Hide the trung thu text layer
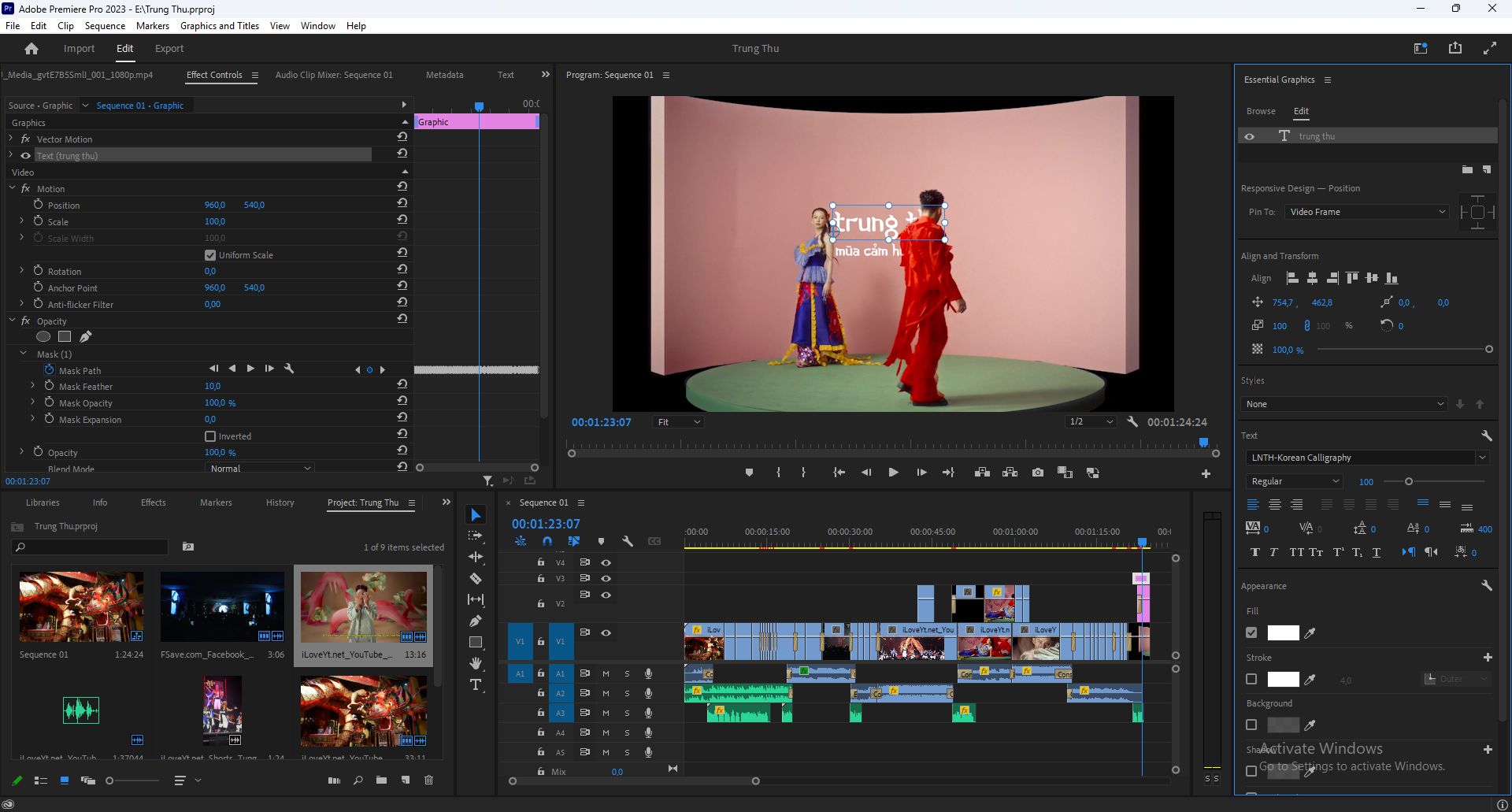The height and width of the screenshot is (812, 1512). 1249,136
